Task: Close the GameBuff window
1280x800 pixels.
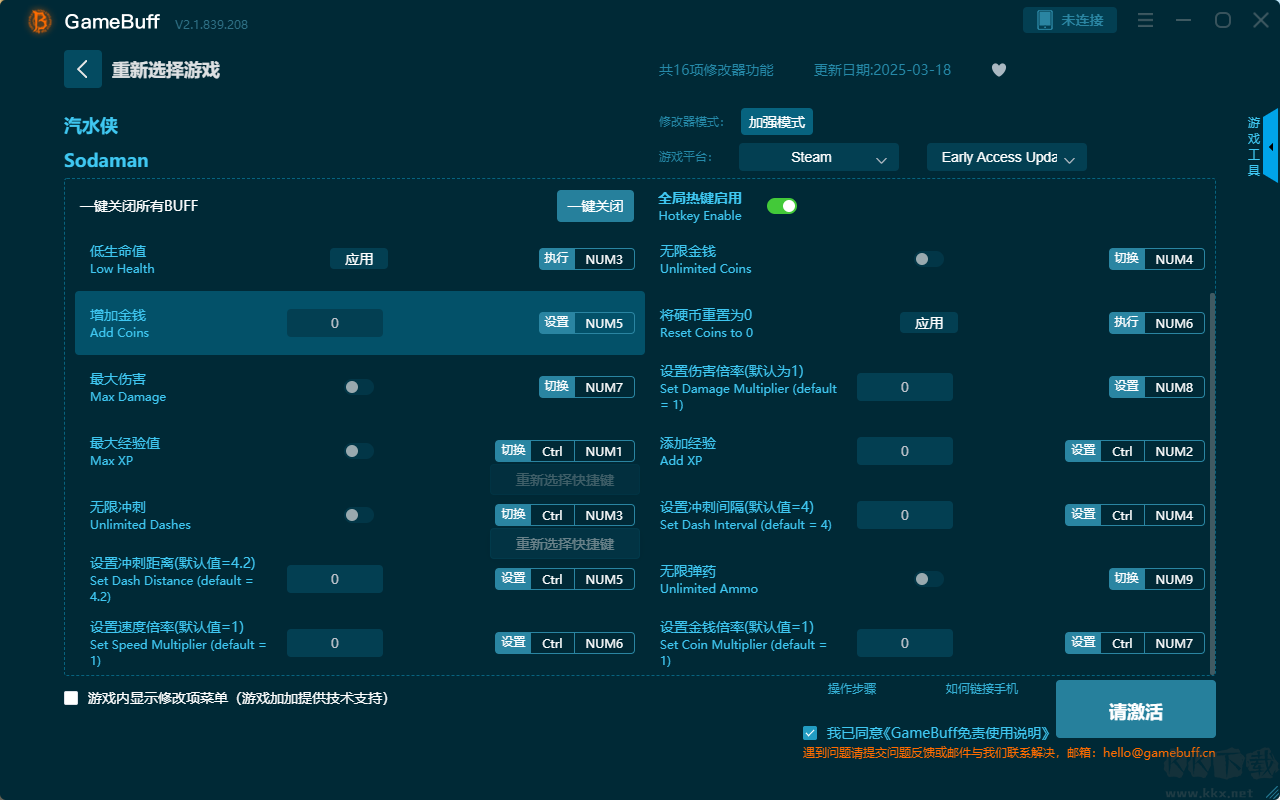Action: point(1260,20)
